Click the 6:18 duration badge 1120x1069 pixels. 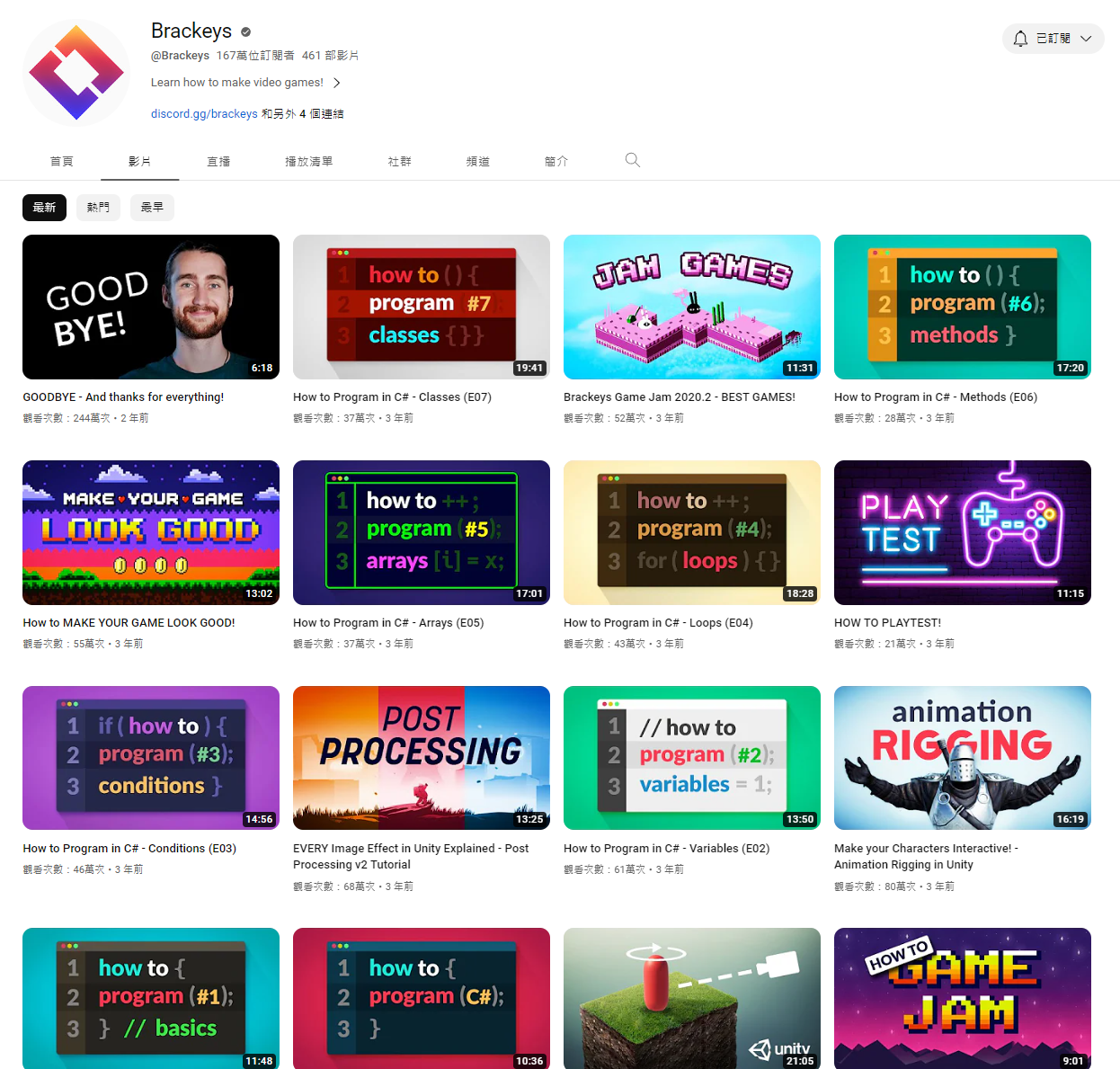pyautogui.click(x=262, y=368)
